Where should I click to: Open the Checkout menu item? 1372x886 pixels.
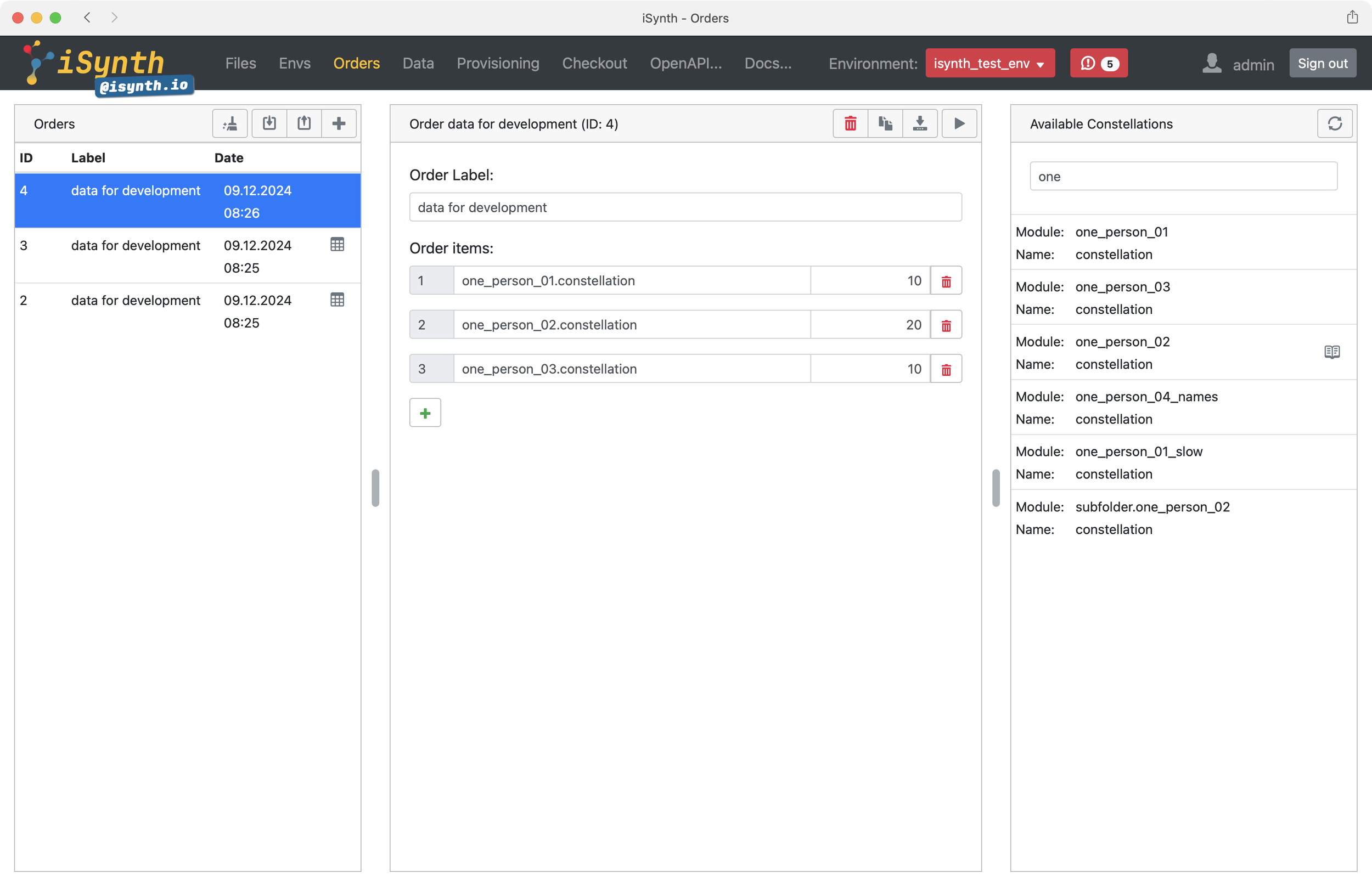pos(594,63)
